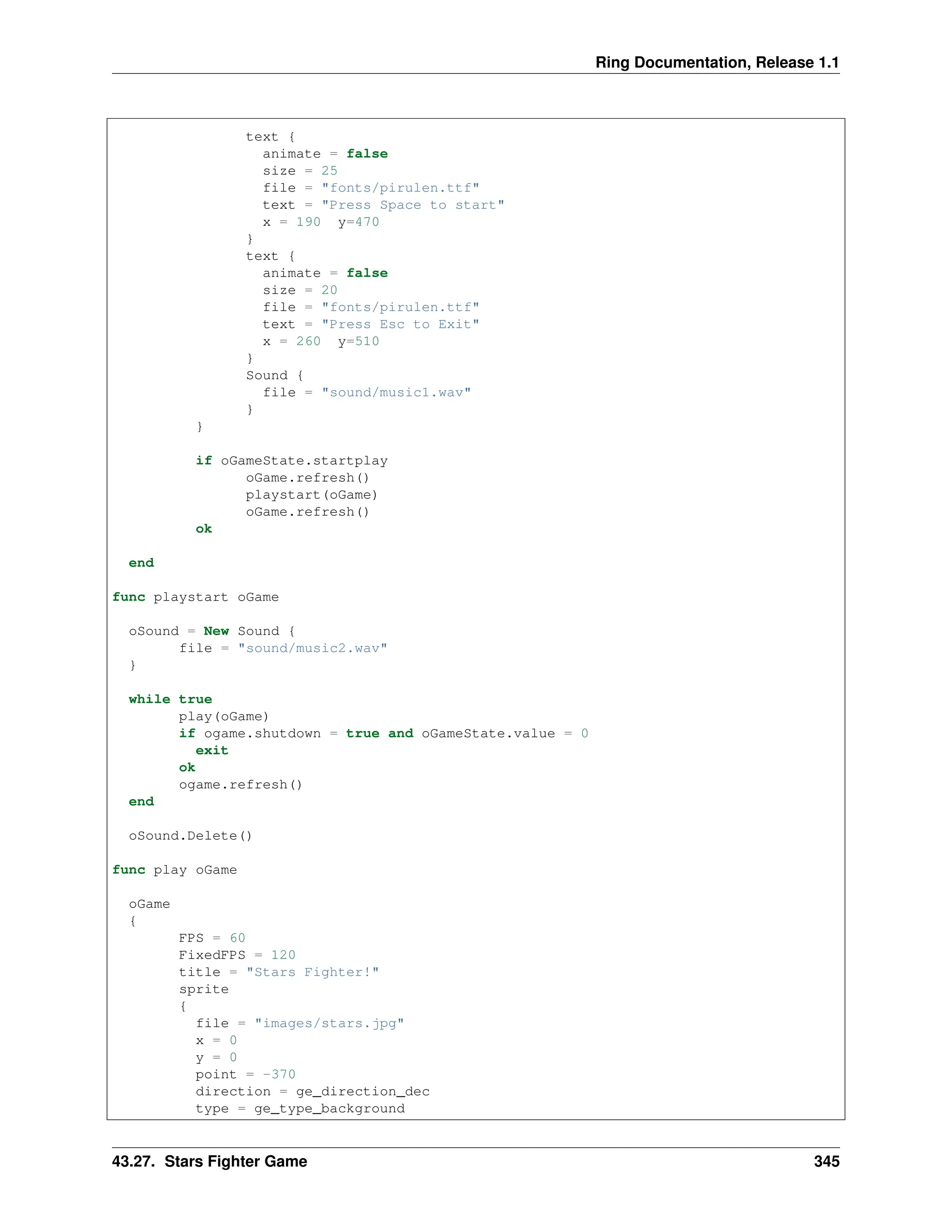Click the line 'func playstart oGame'
Viewport: 952px width, 1232px height.
pyautogui.click(x=195, y=597)
